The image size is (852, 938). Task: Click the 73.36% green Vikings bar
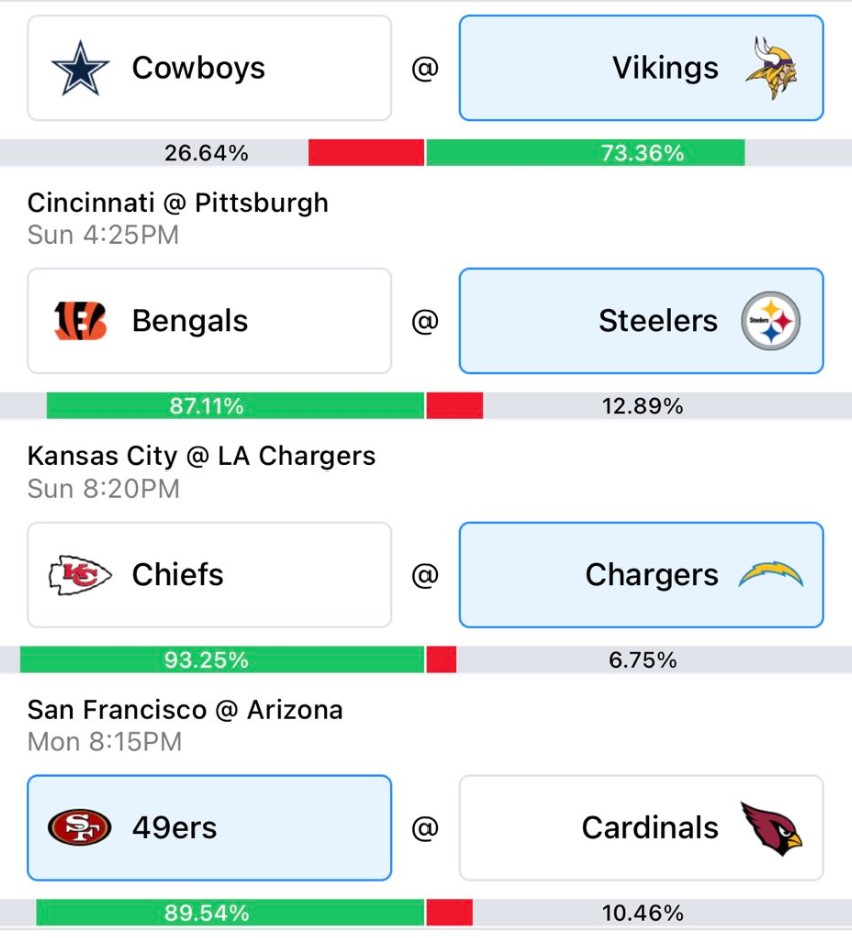tap(586, 153)
